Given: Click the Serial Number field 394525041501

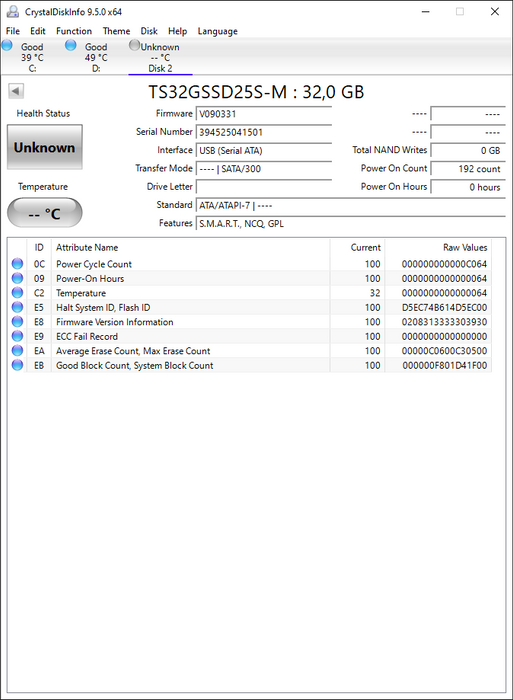Looking at the screenshot, I should click(x=263, y=132).
